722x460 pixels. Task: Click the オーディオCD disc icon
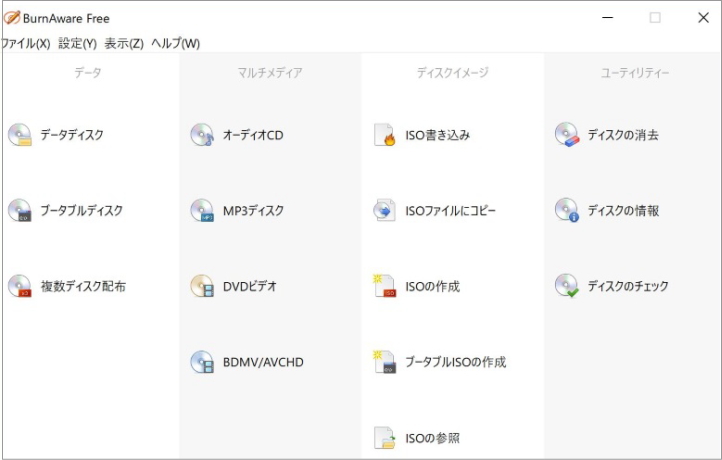click(202, 135)
